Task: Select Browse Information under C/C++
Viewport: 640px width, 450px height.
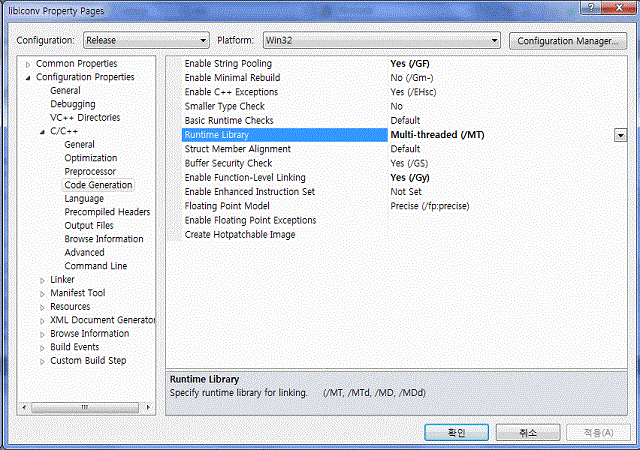Action: [104, 239]
